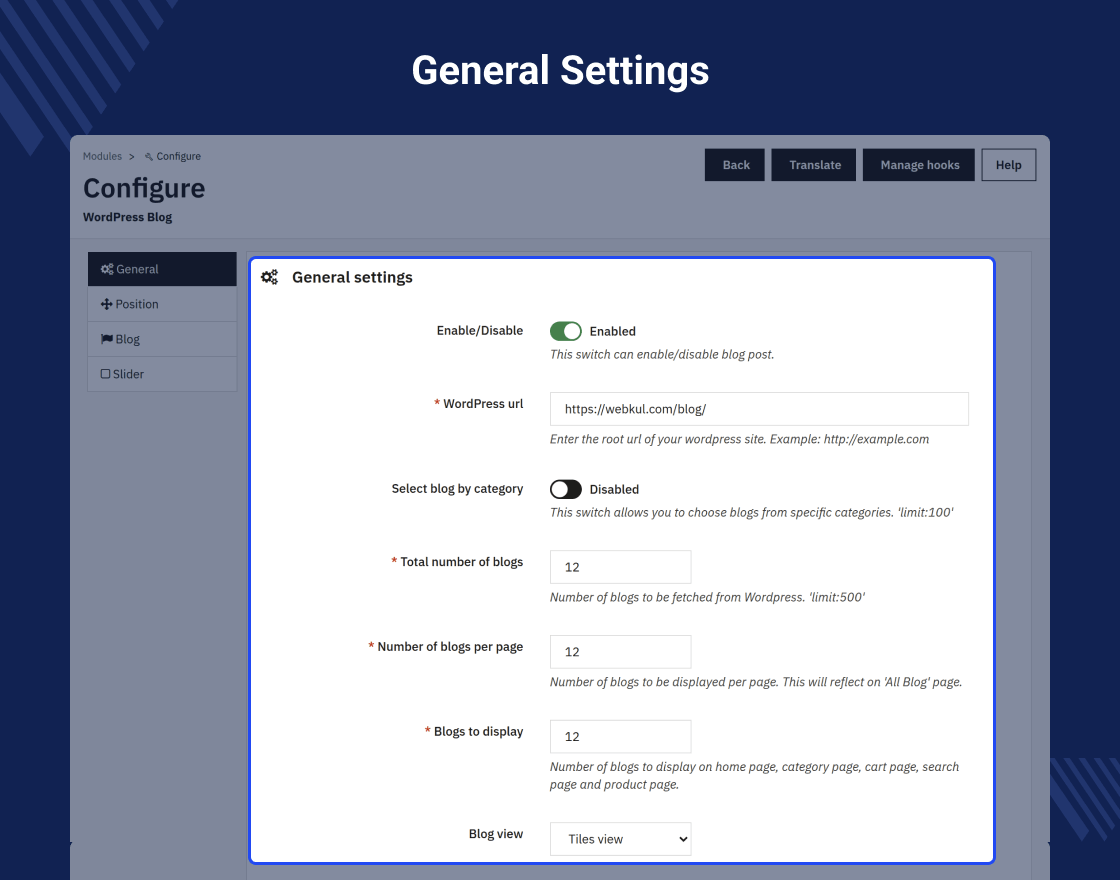Click the Back button
The image size is (1120, 880).
pyautogui.click(x=735, y=165)
